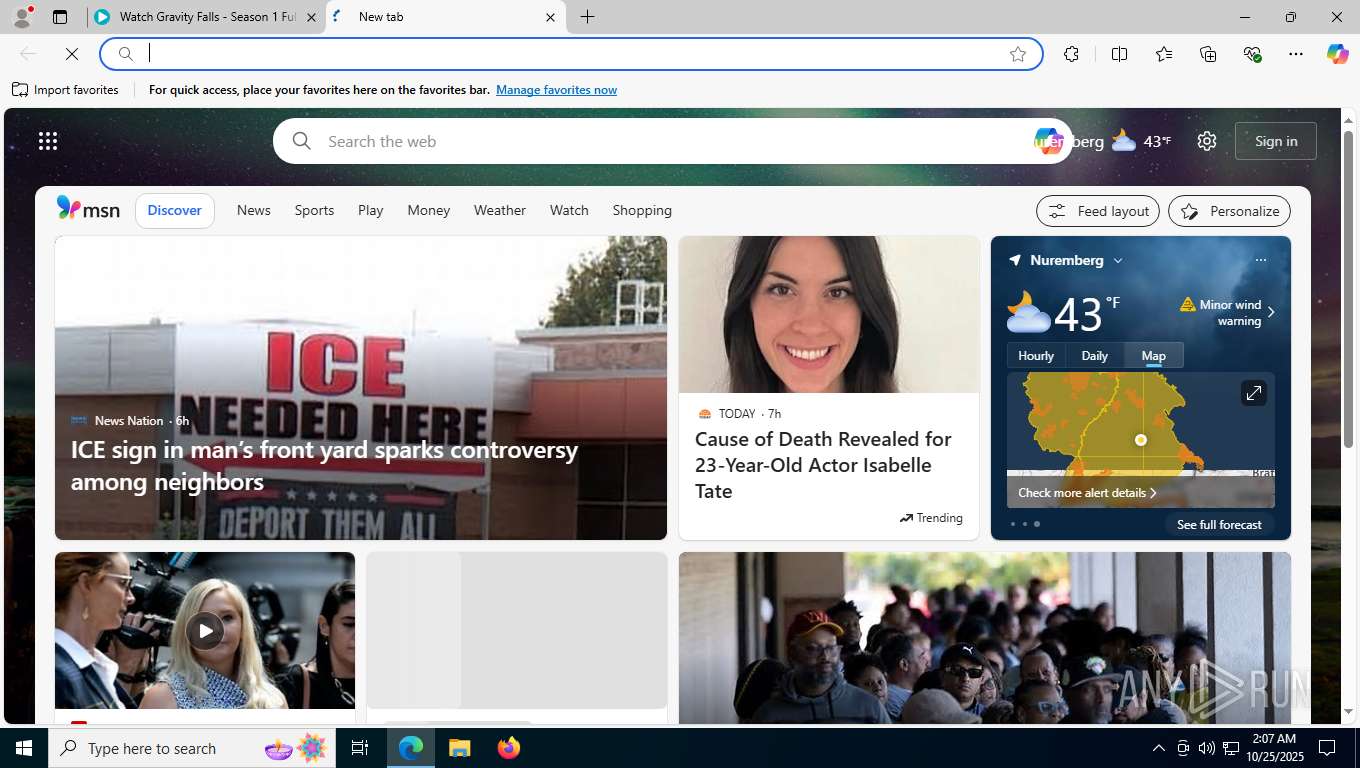This screenshot has height=768, width=1360.
Task: Open Browser essentials heart icon
Action: pos(1252,54)
